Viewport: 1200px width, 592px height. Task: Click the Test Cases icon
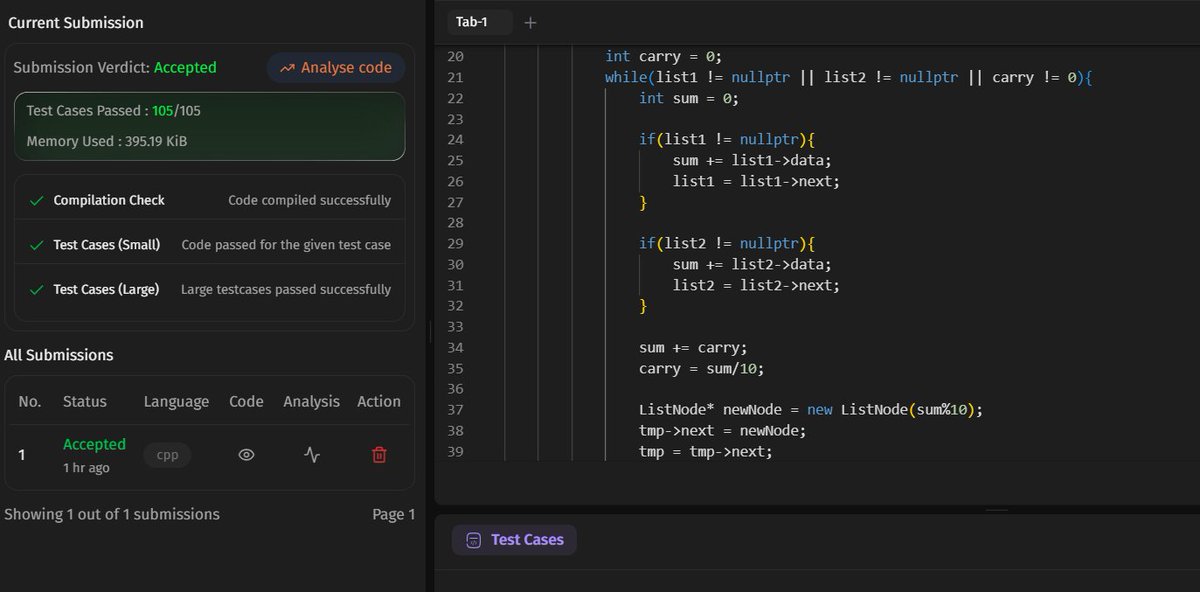473,540
